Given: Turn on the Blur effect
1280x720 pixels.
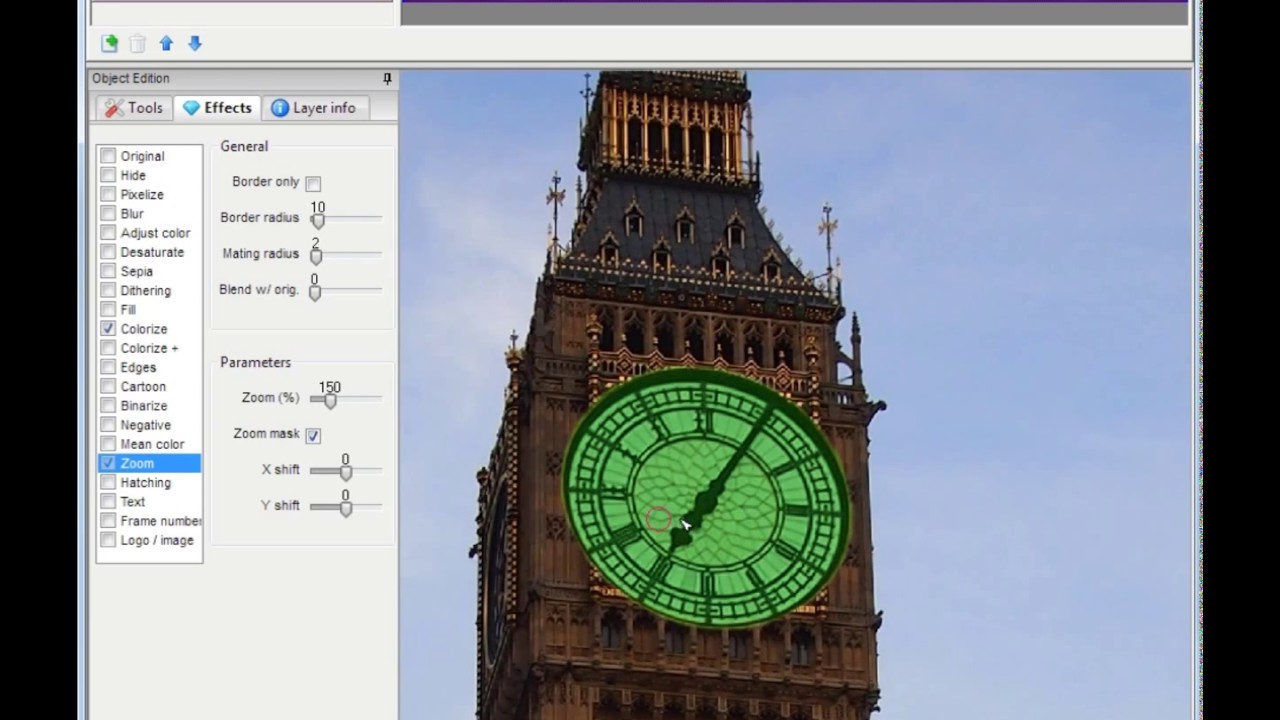Looking at the screenshot, I should pyautogui.click(x=108, y=213).
